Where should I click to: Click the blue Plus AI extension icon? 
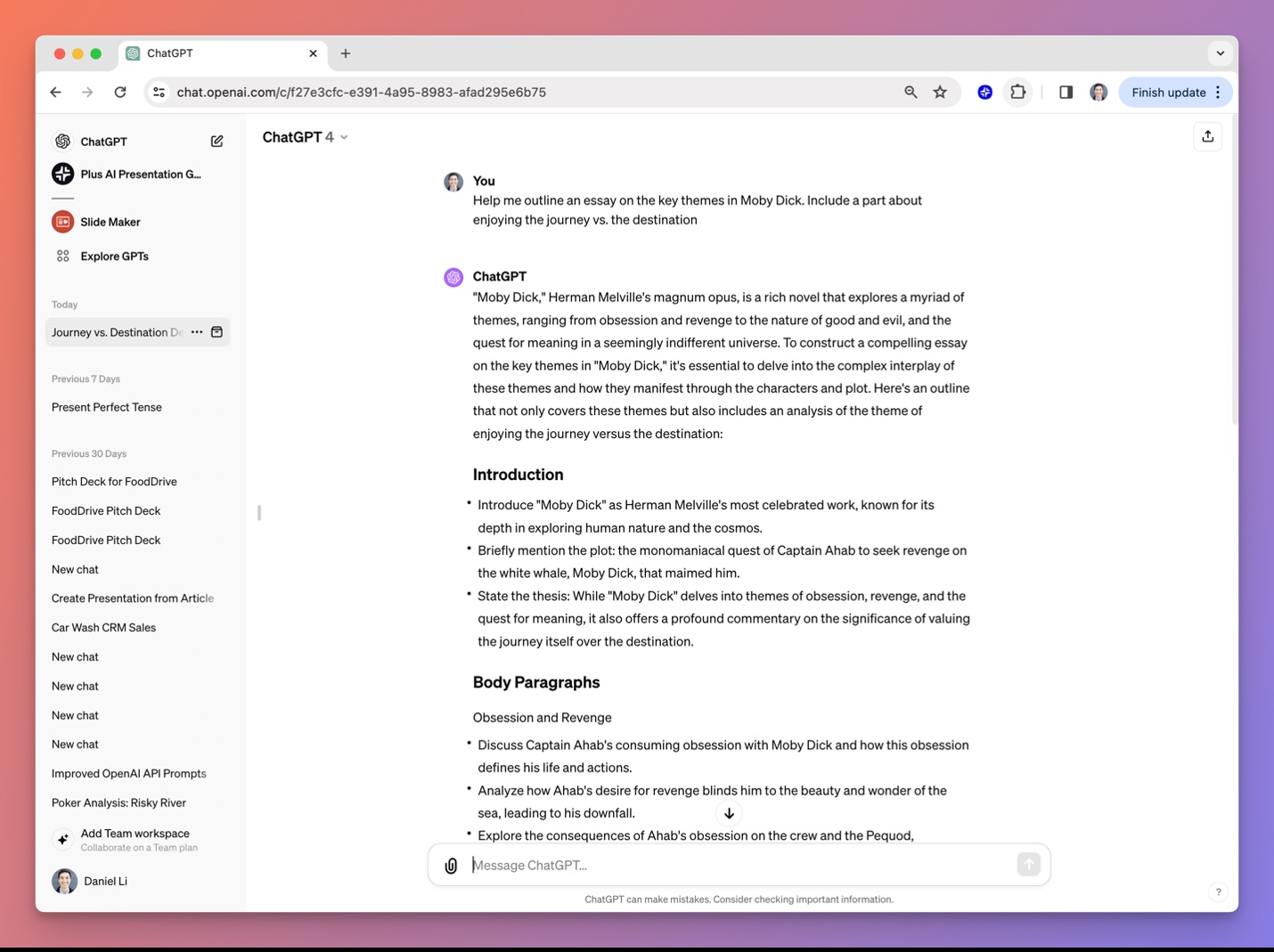pos(984,92)
